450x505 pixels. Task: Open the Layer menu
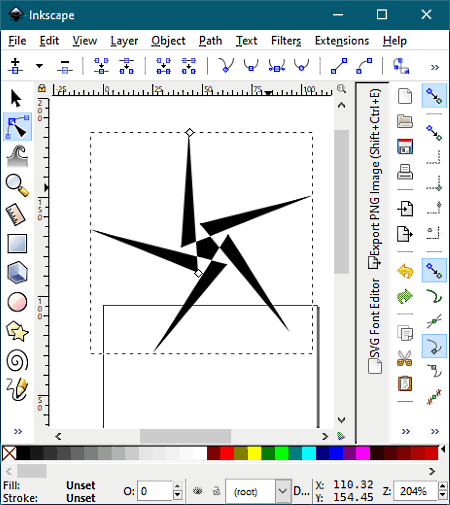(x=124, y=41)
